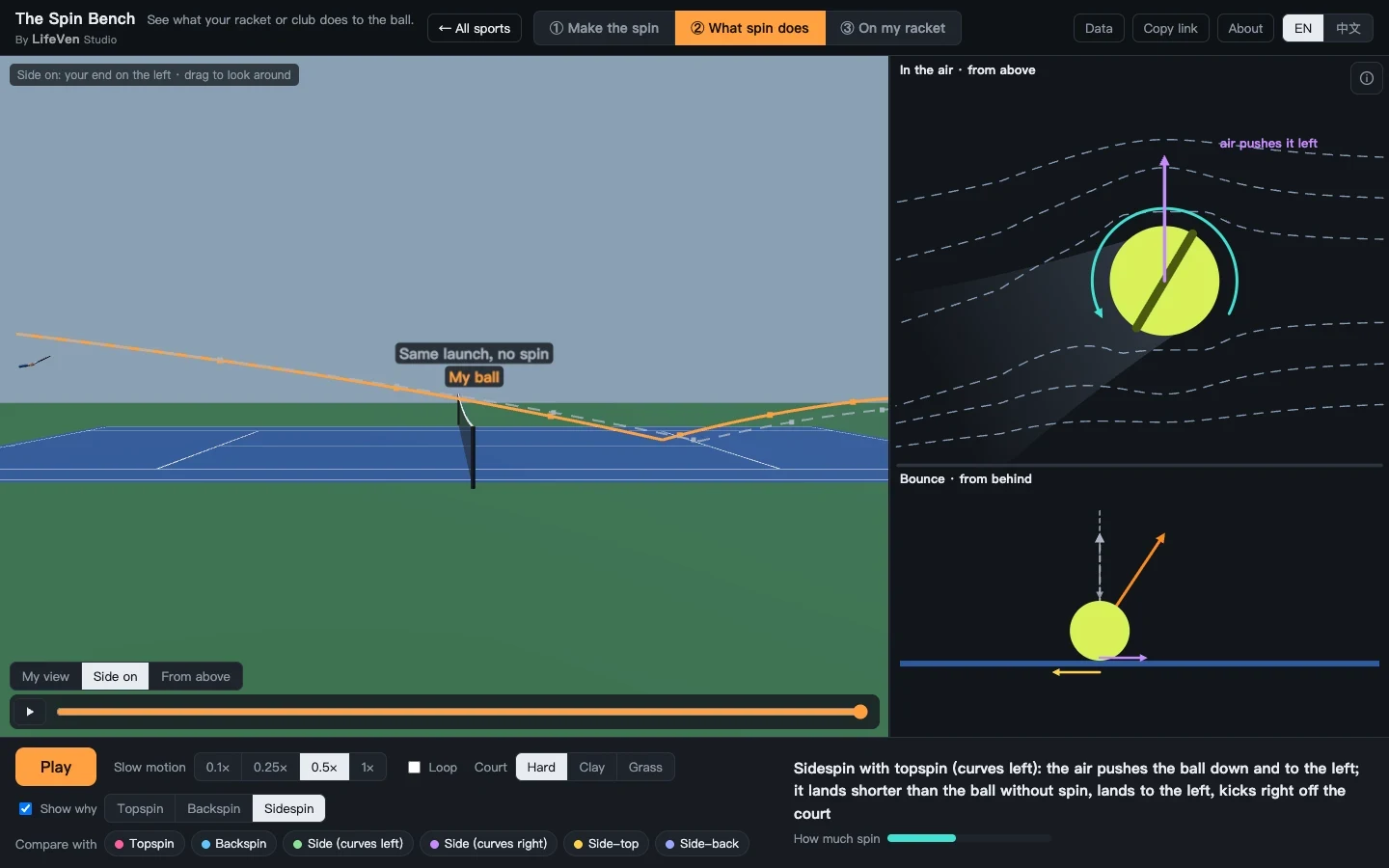The width and height of the screenshot is (1389, 868).
Task: Uncheck the Show why checkbox
Action: 26,808
